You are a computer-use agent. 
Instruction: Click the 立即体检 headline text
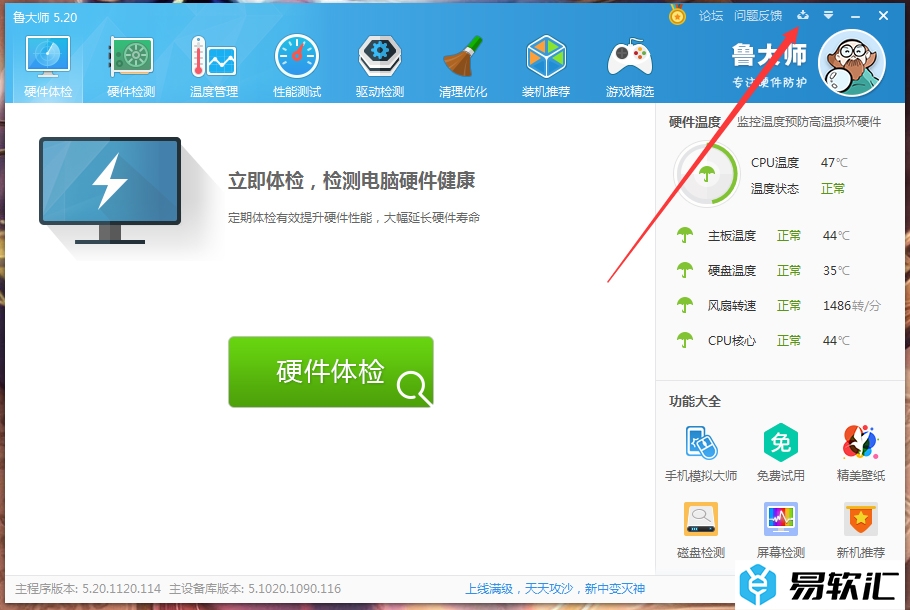(351, 181)
